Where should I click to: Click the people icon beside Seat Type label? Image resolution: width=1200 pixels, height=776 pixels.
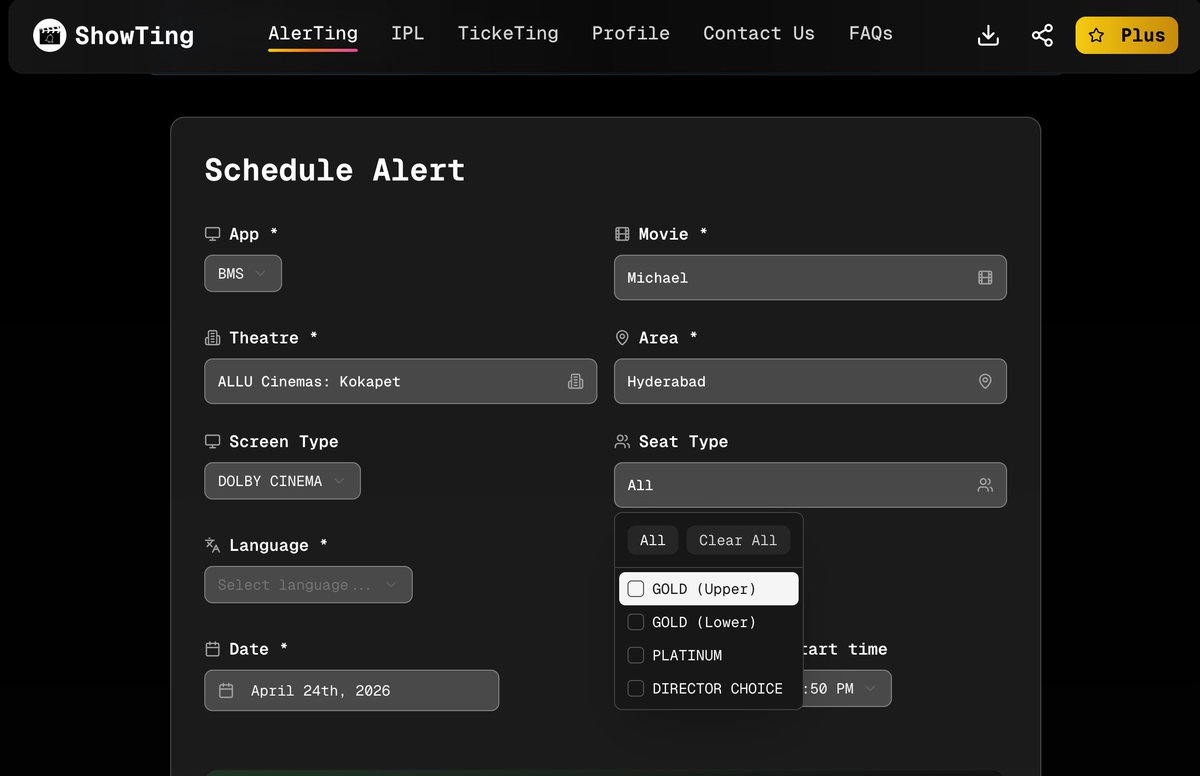(622, 442)
